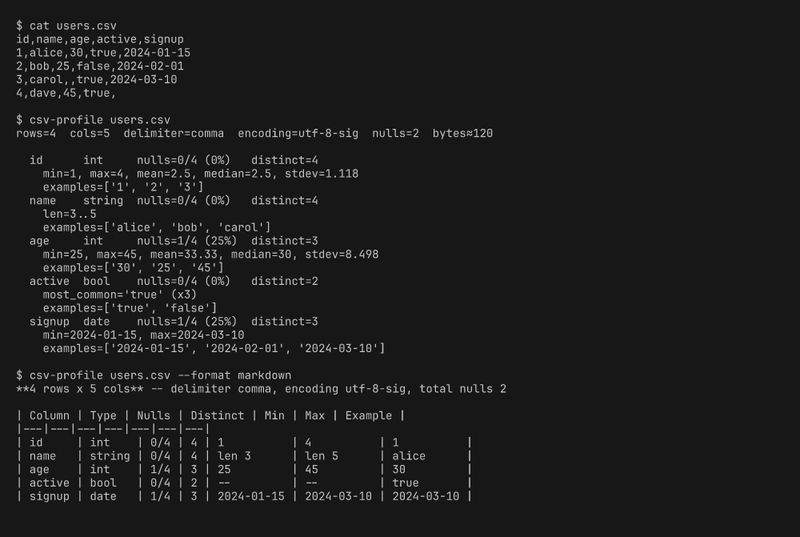Select the examples list containing 'alice', 'bob', 'carol'
This screenshot has width=800, height=537.
click(x=156, y=227)
